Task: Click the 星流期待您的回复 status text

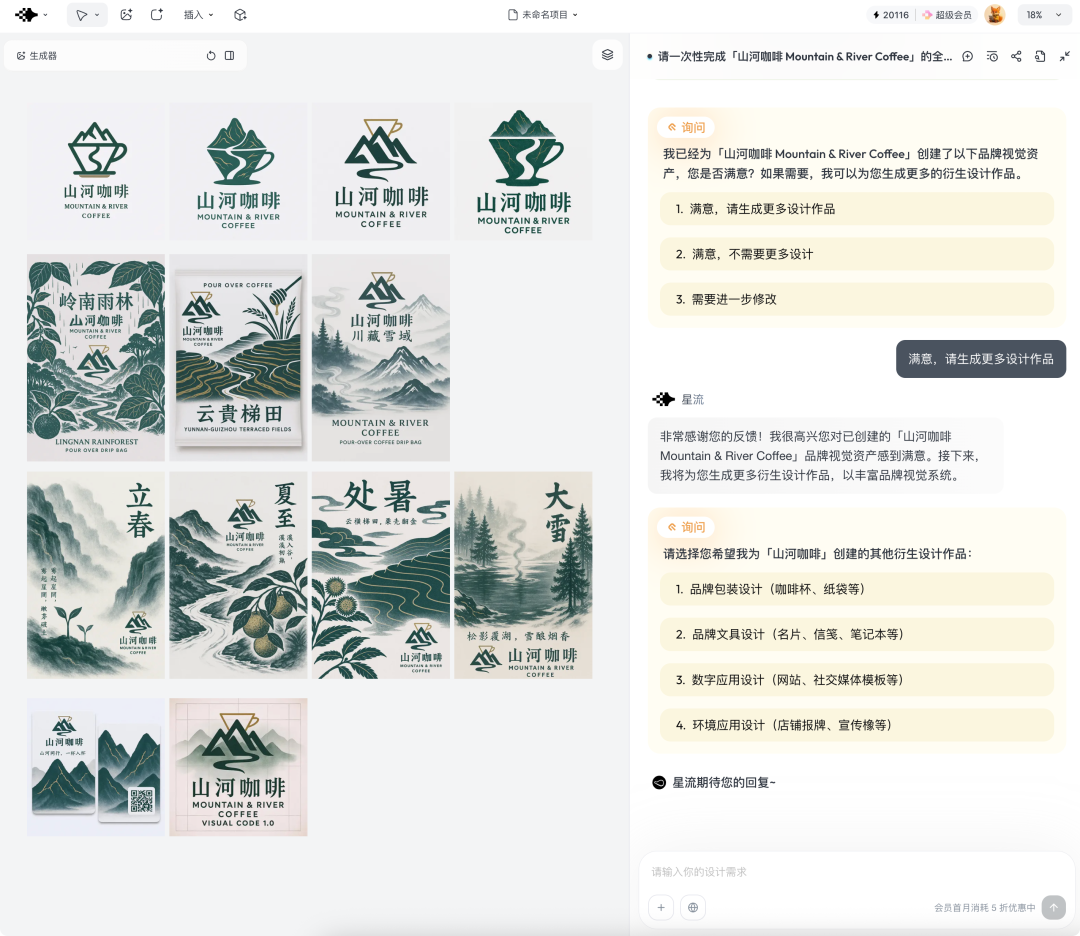Action: pos(723,782)
